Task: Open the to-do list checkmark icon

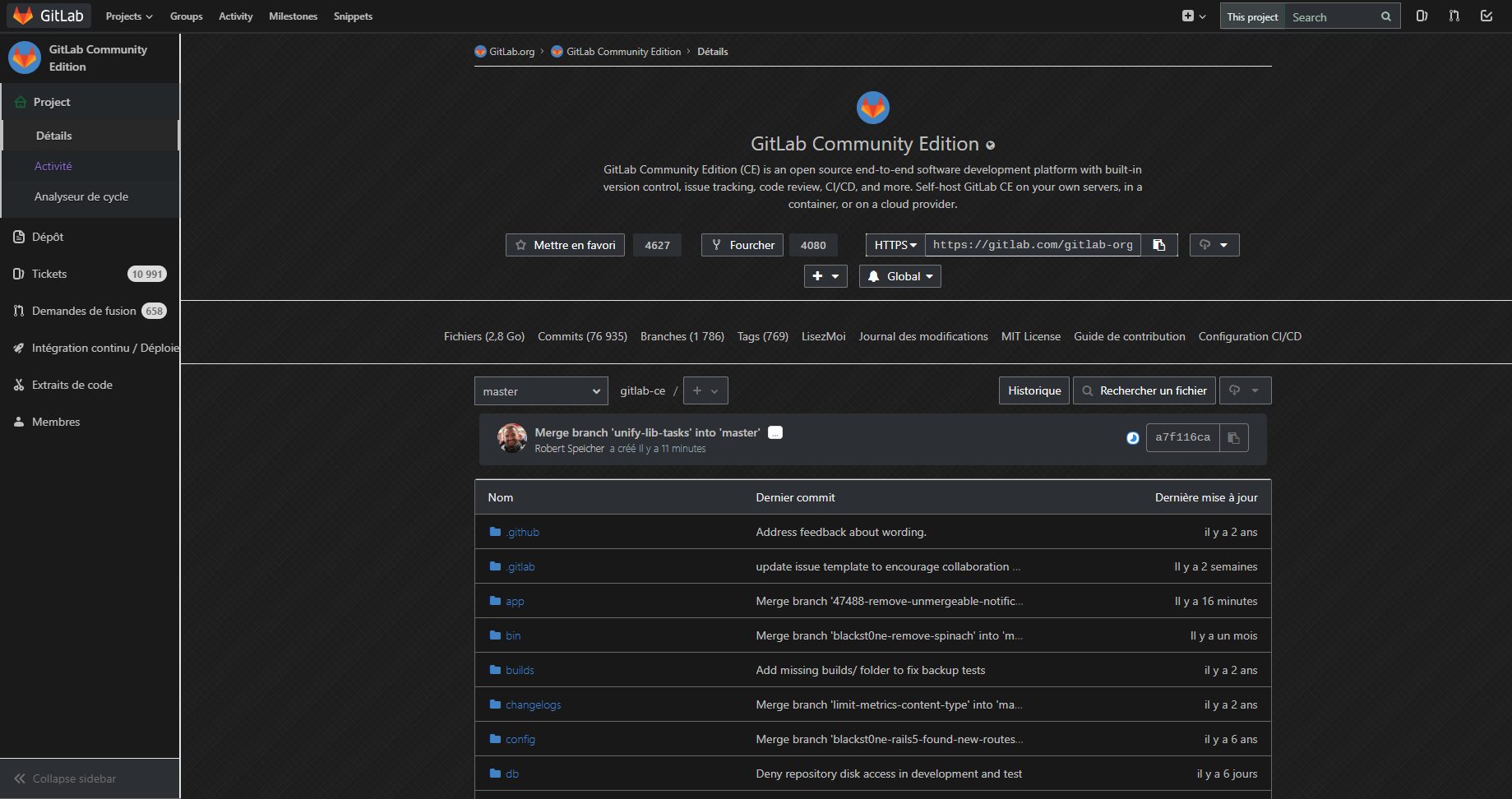Action: tap(1486, 15)
